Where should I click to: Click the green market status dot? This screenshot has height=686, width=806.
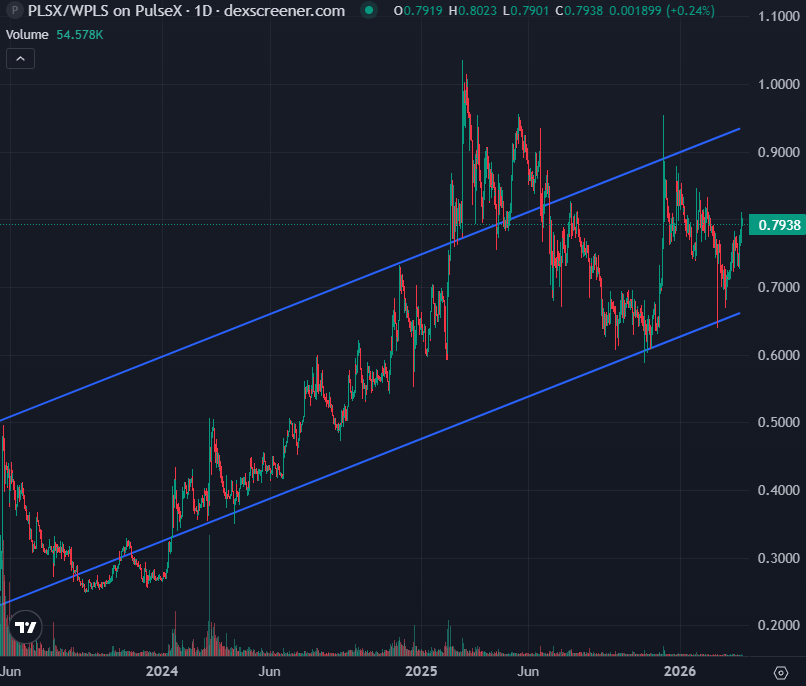click(369, 10)
